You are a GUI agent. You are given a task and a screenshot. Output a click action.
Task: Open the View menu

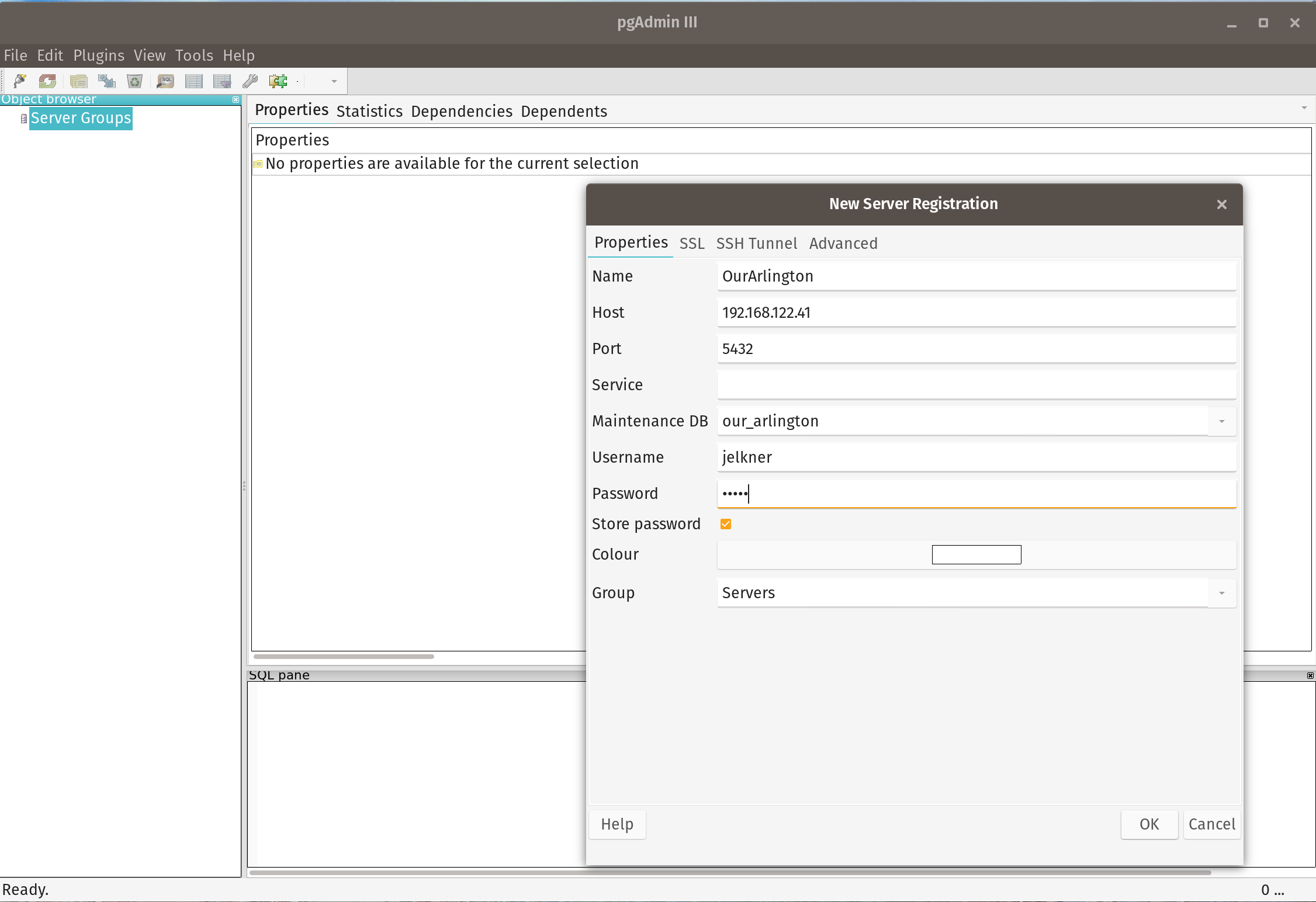(150, 55)
